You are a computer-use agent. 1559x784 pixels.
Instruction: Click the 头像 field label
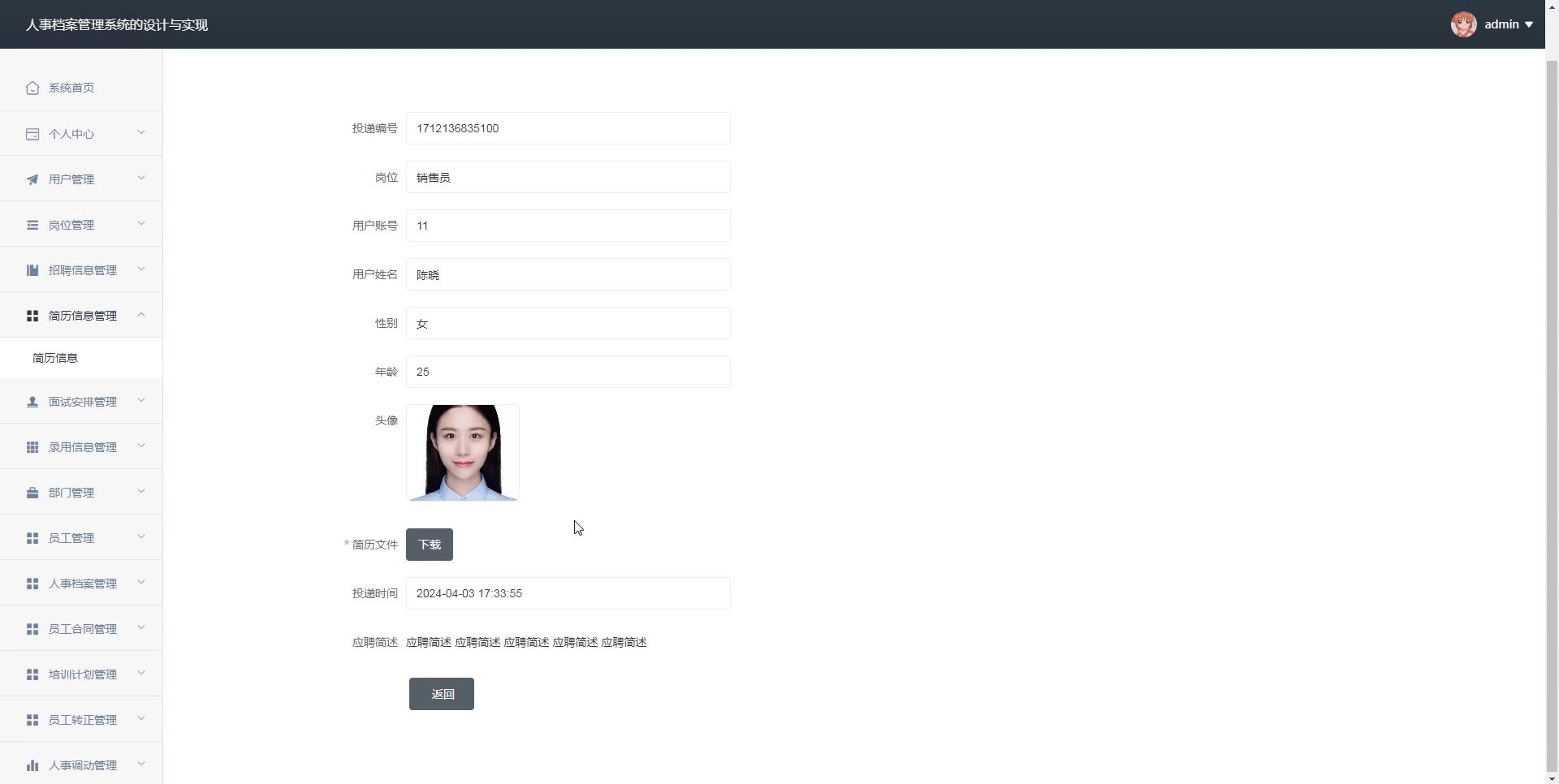(387, 420)
